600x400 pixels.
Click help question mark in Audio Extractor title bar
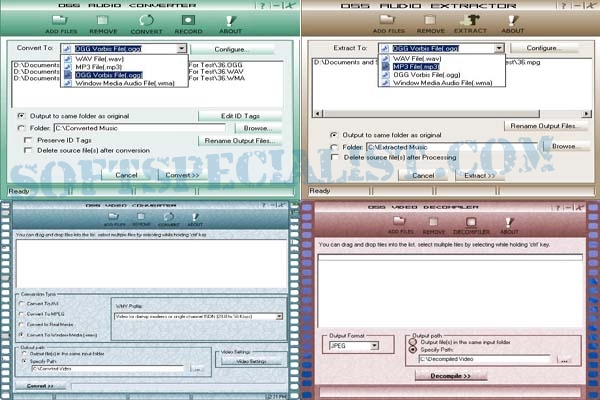tap(564, 5)
